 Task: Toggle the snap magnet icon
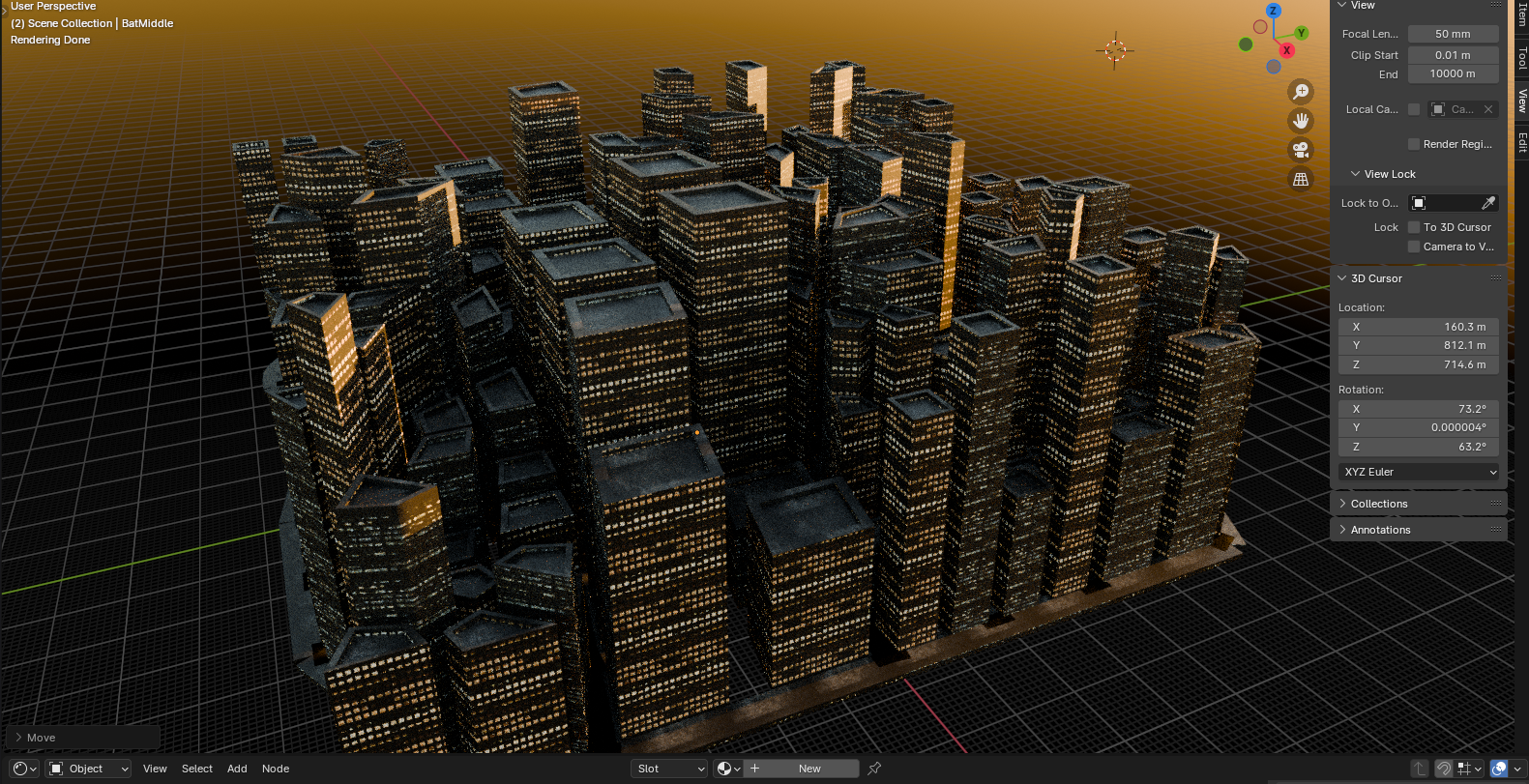coord(1443,769)
